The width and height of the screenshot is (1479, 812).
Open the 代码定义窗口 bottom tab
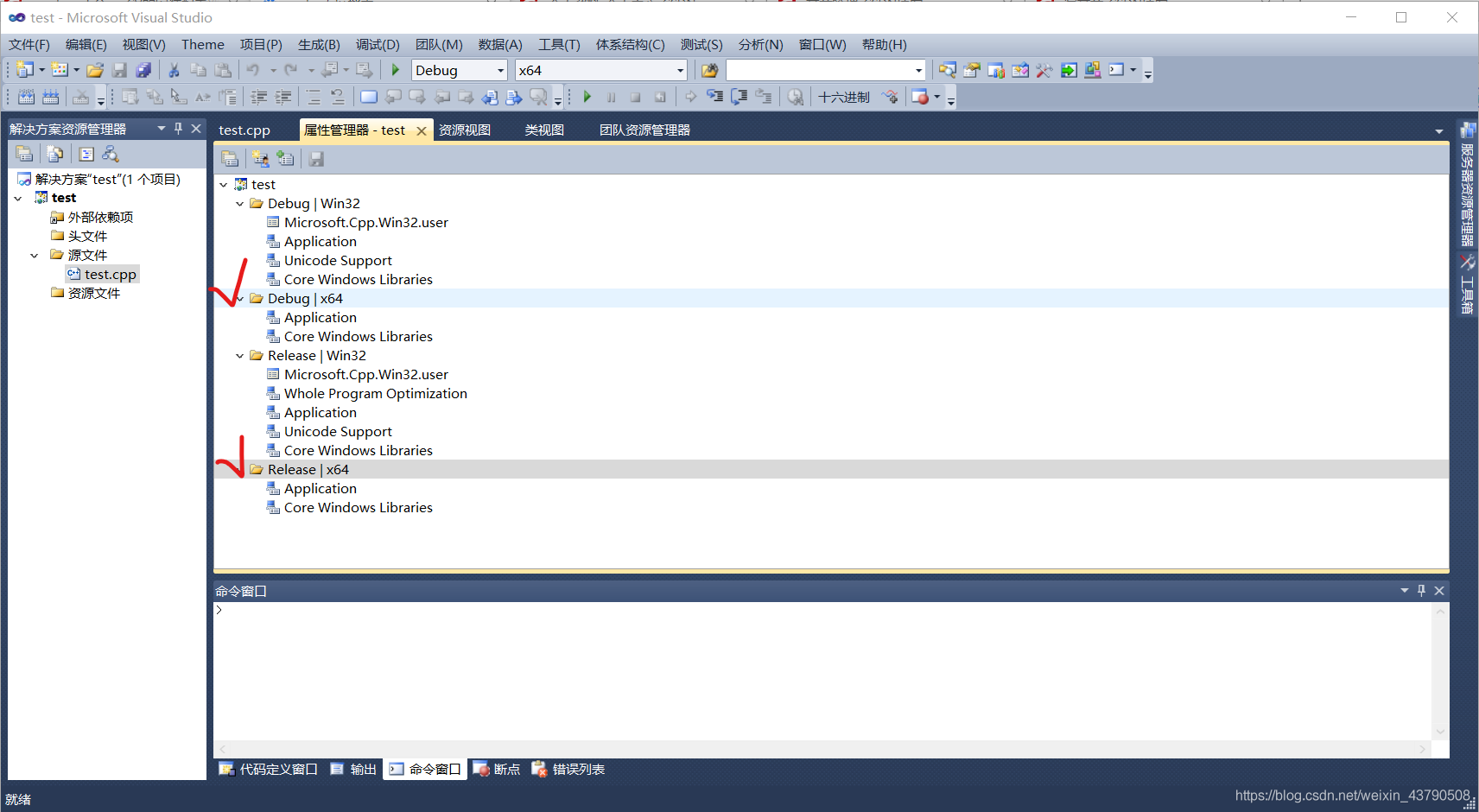tap(269, 769)
